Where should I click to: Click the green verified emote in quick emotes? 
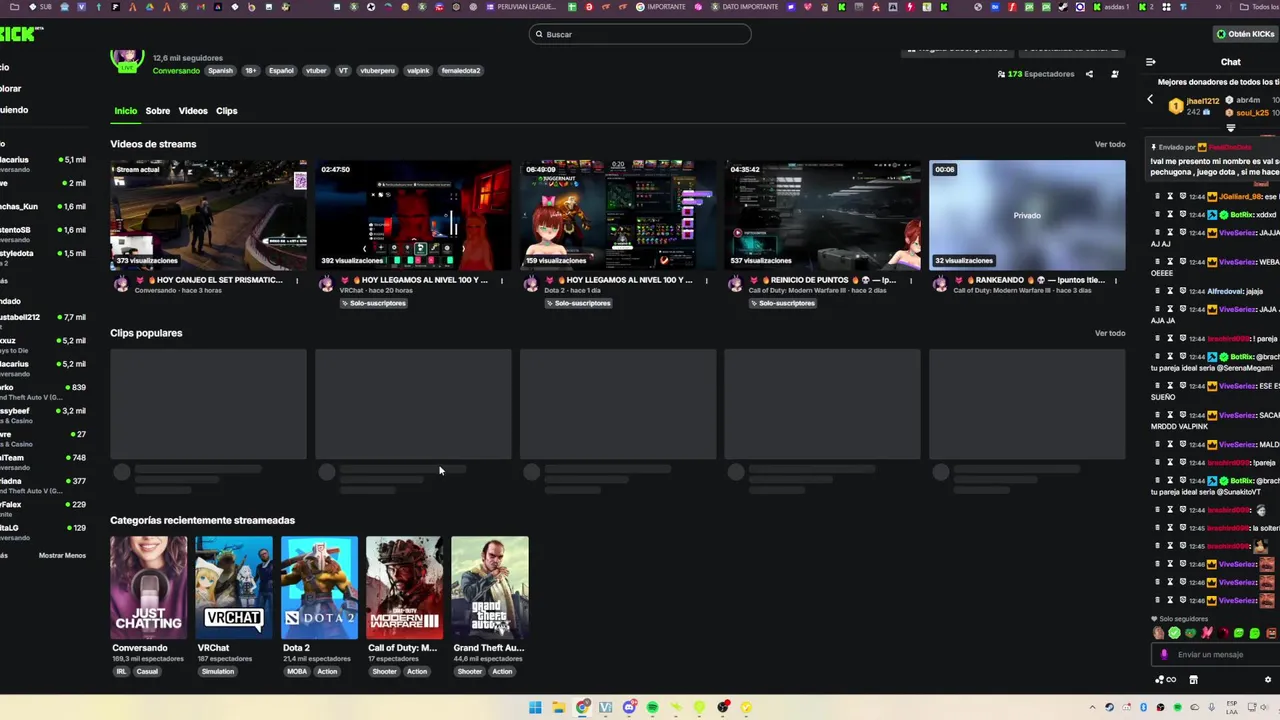(1174, 633)
